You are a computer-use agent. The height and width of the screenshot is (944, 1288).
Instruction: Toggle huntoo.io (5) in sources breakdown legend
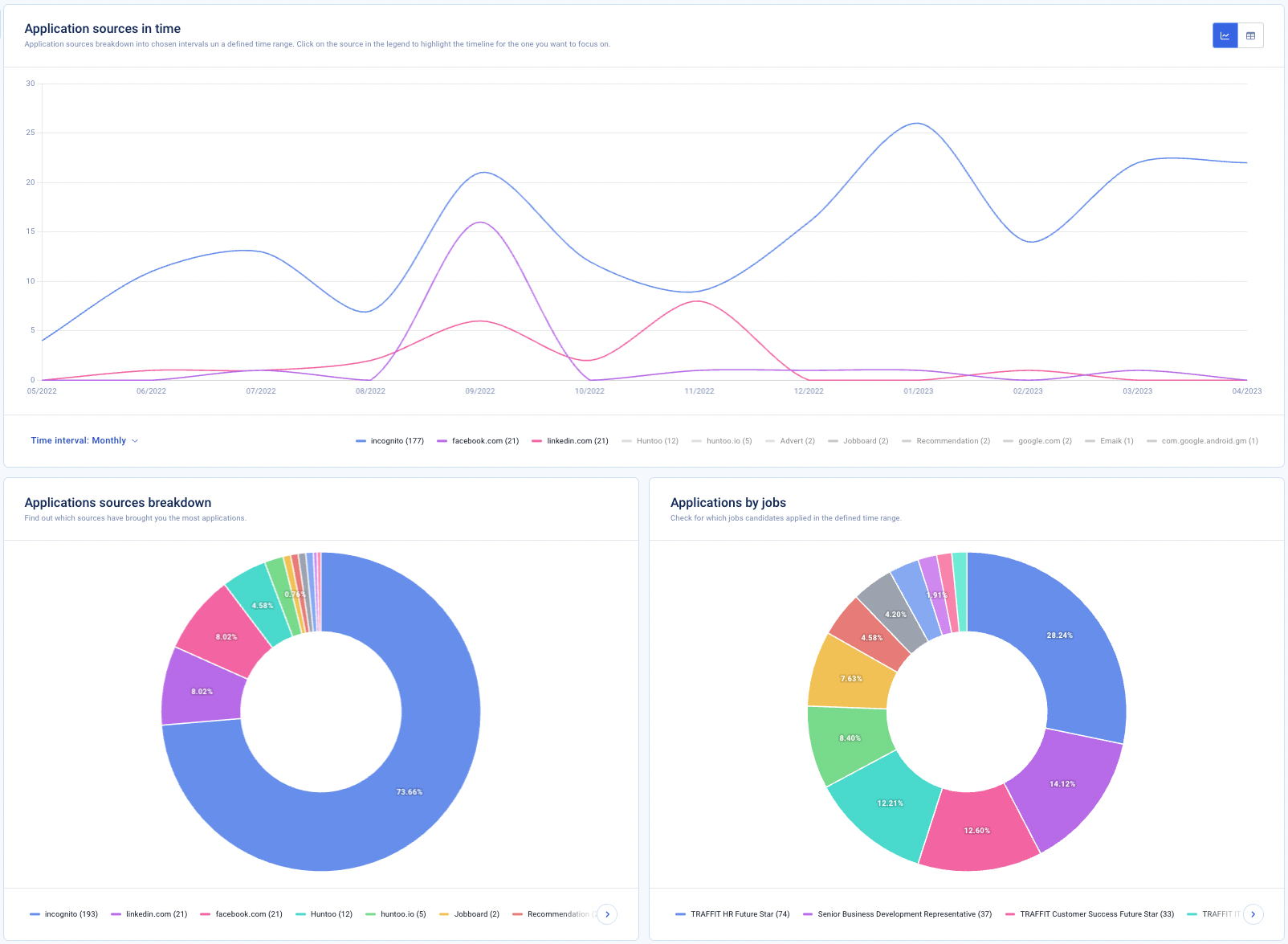tap(396, 914)
